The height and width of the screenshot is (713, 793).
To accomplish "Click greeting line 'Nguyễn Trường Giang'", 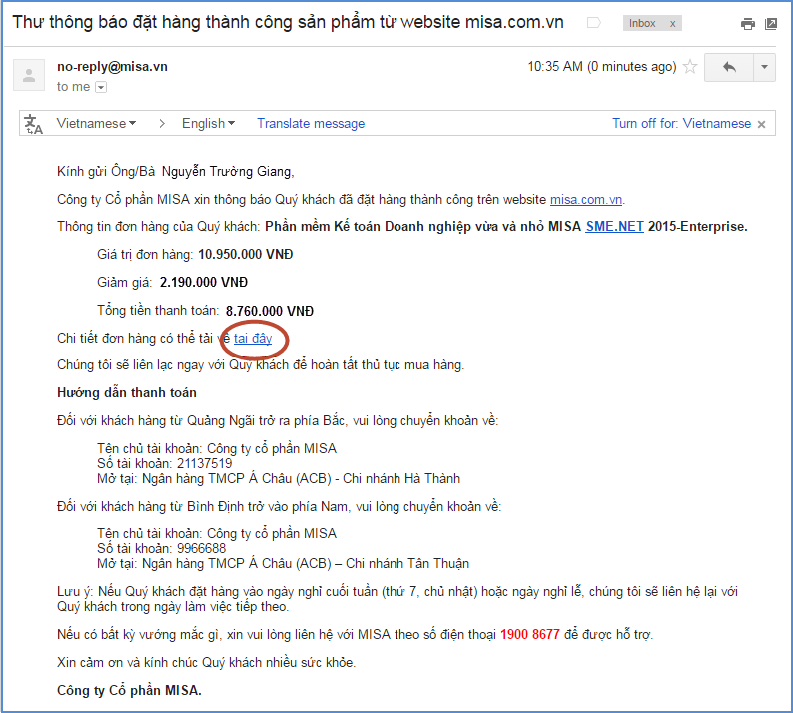I will pos(227,172).
